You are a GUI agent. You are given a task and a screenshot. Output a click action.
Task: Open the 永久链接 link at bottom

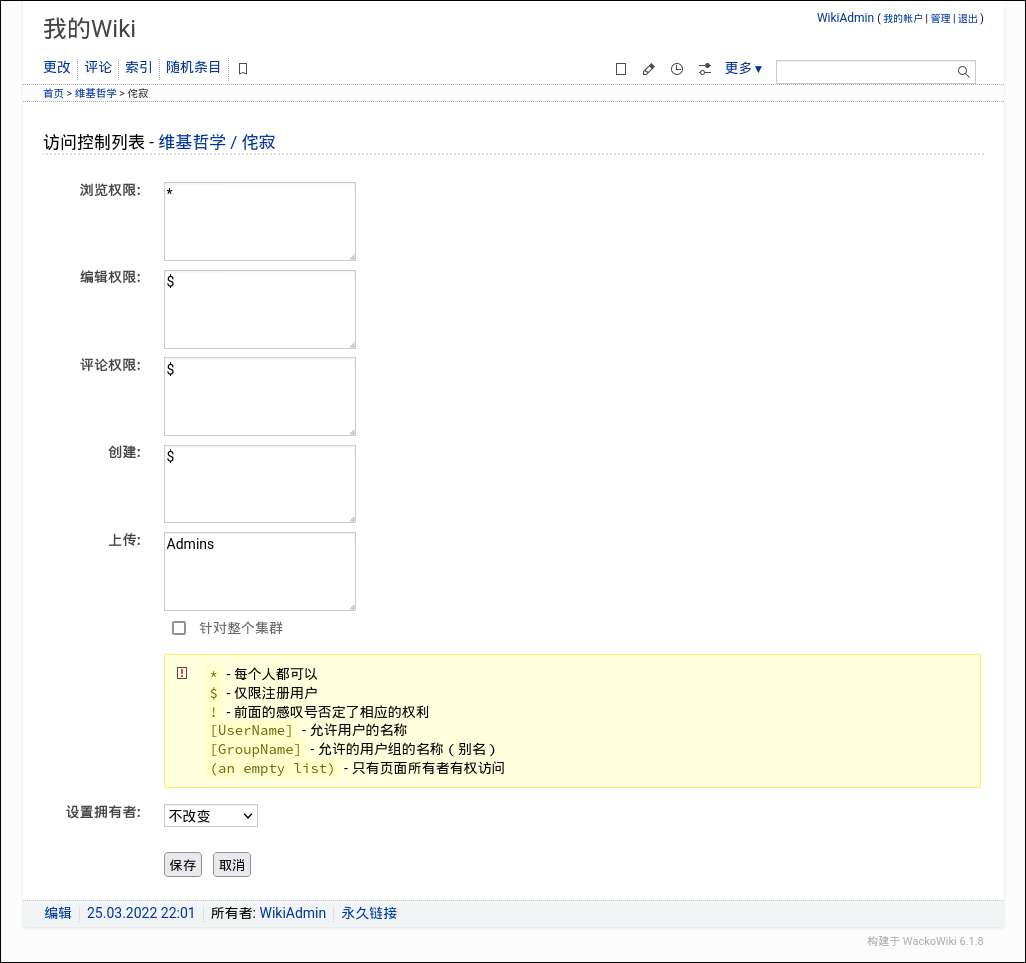point(368,913)
